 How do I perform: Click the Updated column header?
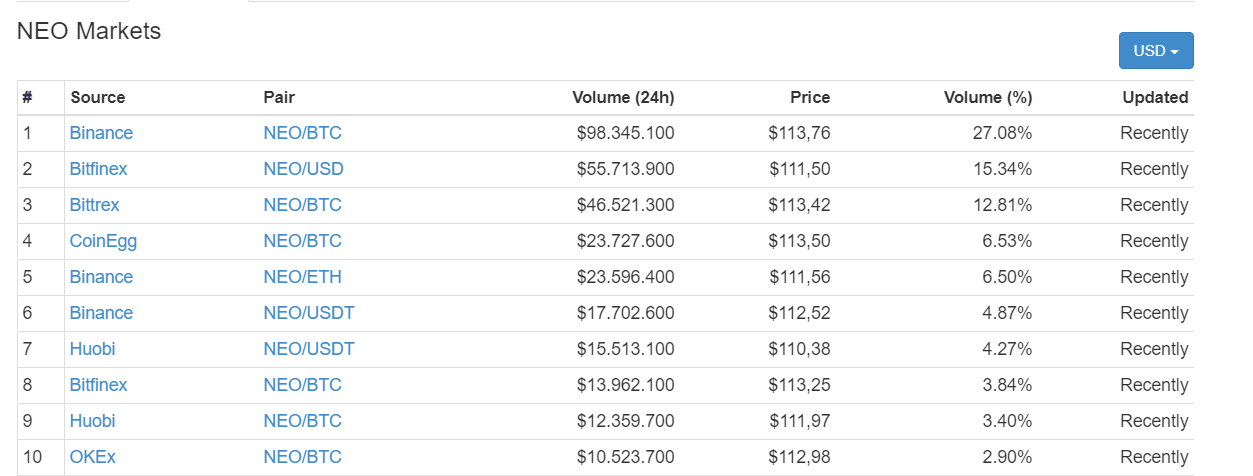1155,97
